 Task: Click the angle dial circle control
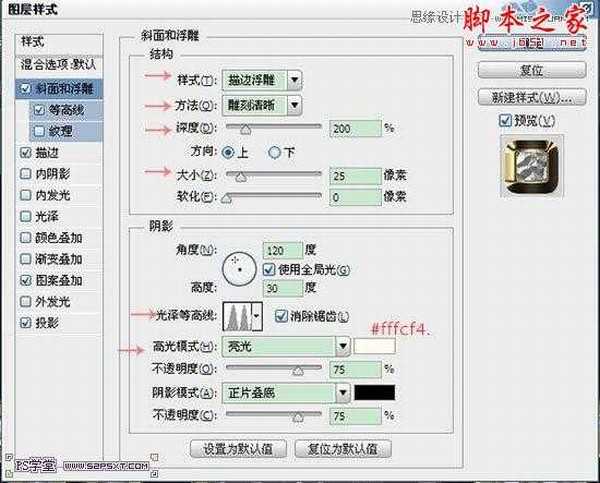point(239,269)
